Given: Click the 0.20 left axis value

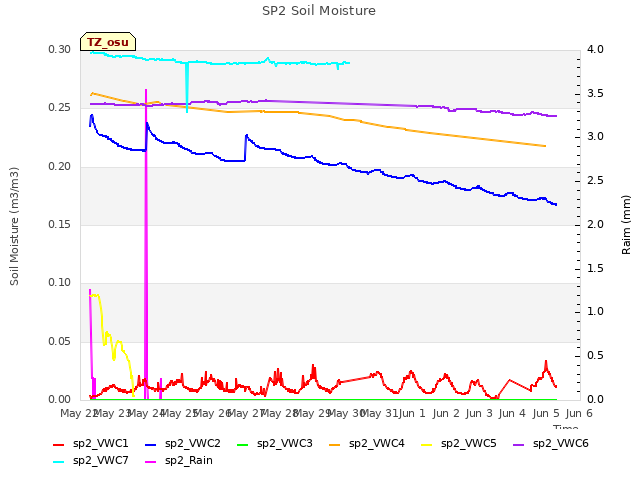Looking at the screenshot, I should pyautogui.click(x=60, y=166).
